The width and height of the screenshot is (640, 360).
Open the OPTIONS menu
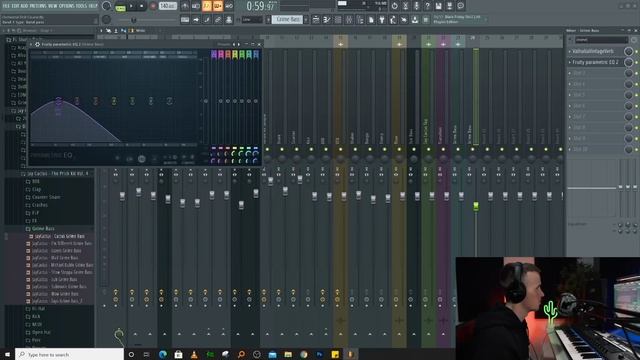(x=67, y=6)
